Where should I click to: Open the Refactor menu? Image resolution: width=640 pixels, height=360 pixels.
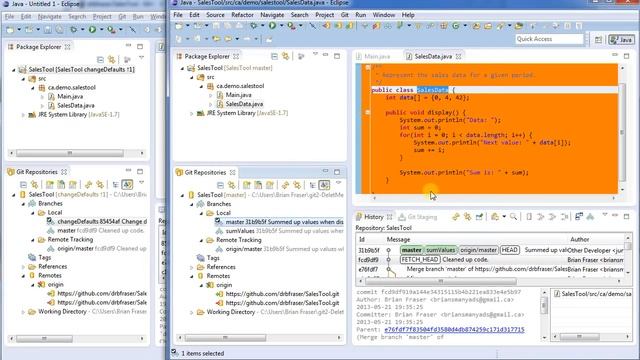click(x=242, y=15)
